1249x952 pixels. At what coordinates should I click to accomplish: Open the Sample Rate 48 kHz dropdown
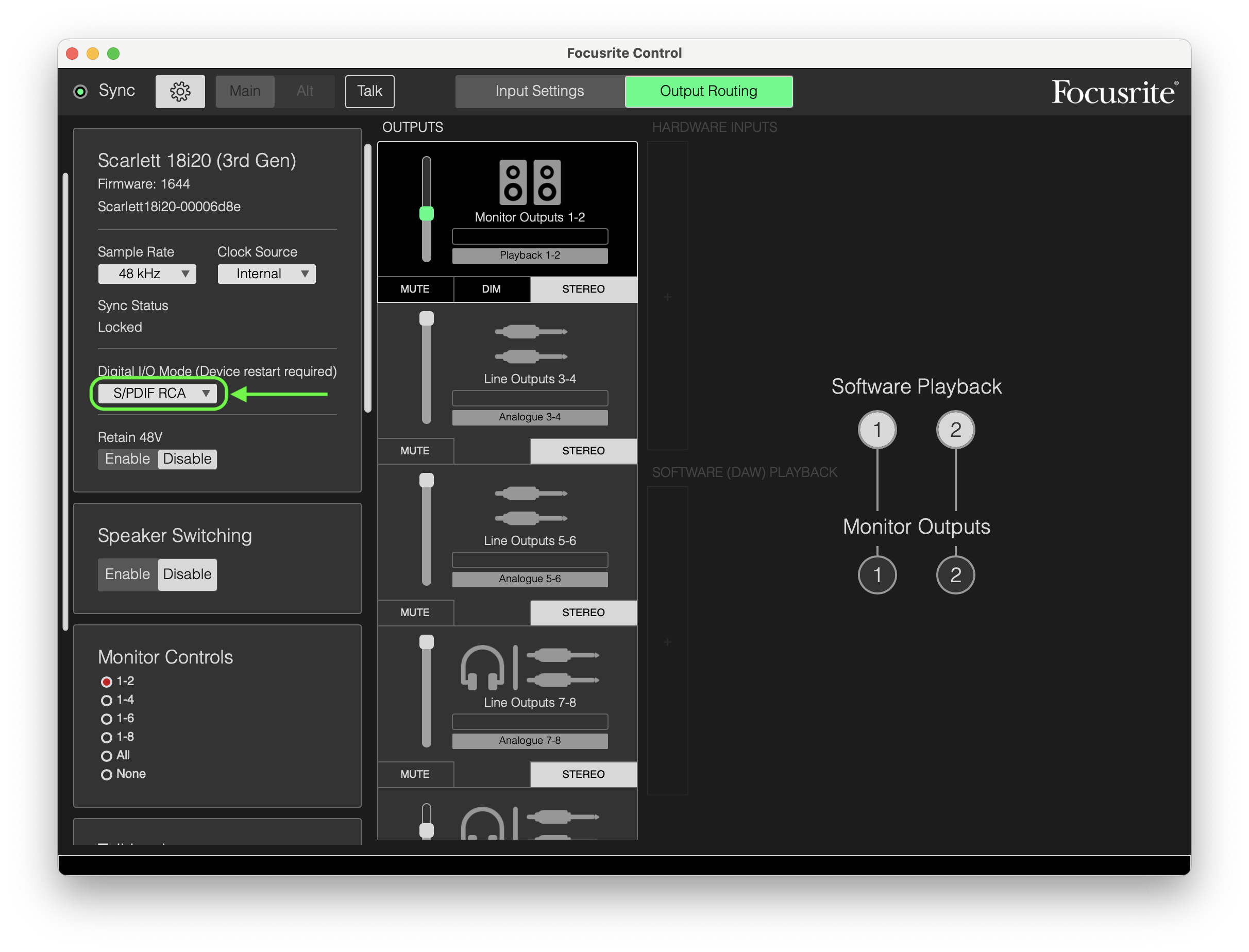coord(147,274)
